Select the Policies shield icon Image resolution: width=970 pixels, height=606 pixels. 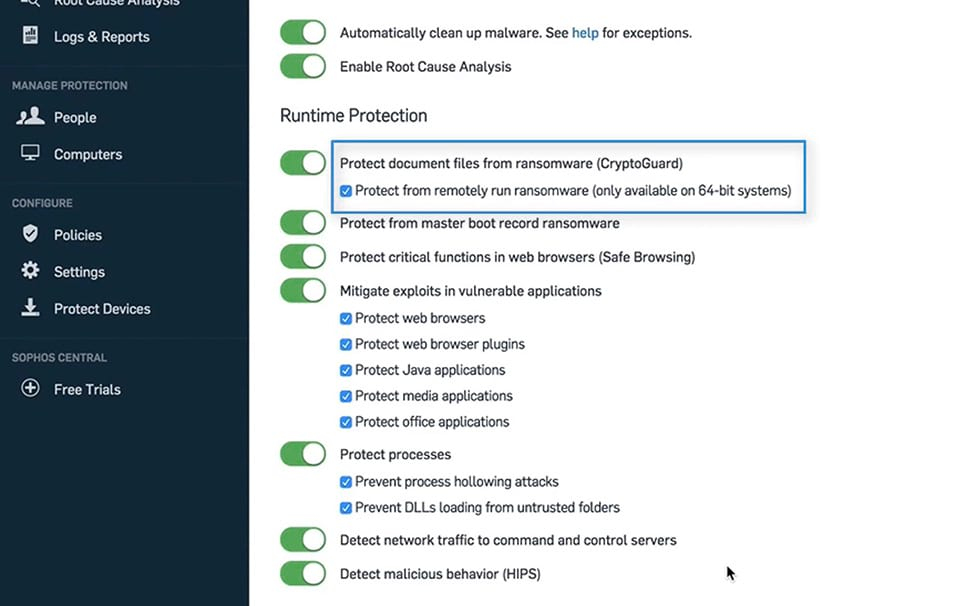pos(30,234)
